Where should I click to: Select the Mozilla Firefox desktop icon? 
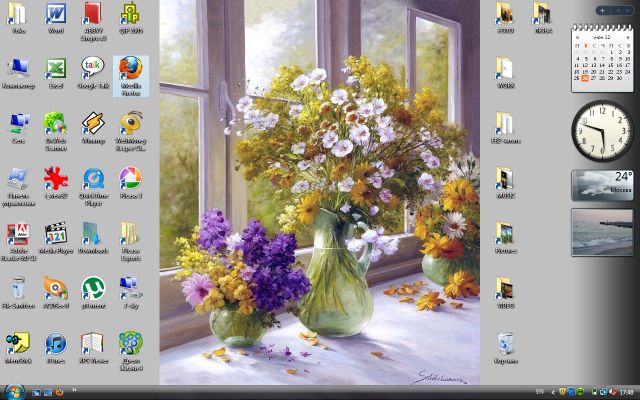point(131,76)
